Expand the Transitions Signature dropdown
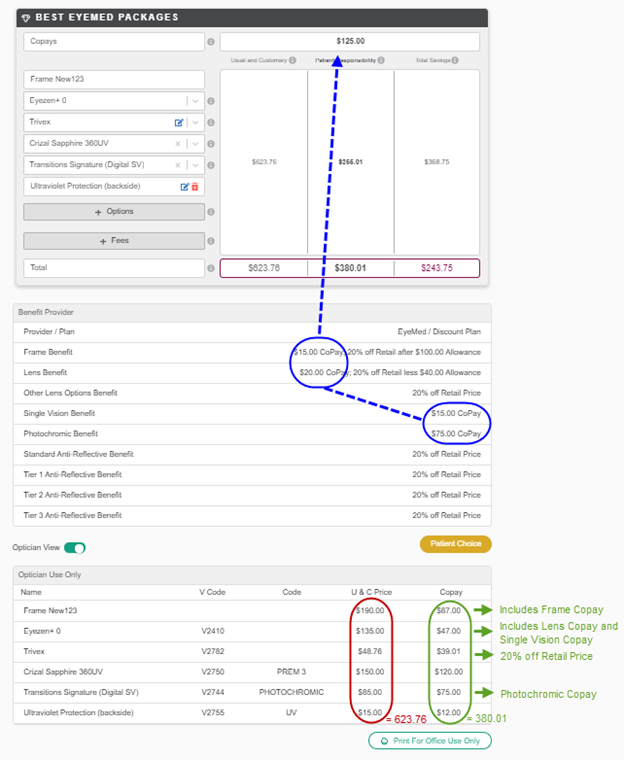624x760 pixels. 195,165
